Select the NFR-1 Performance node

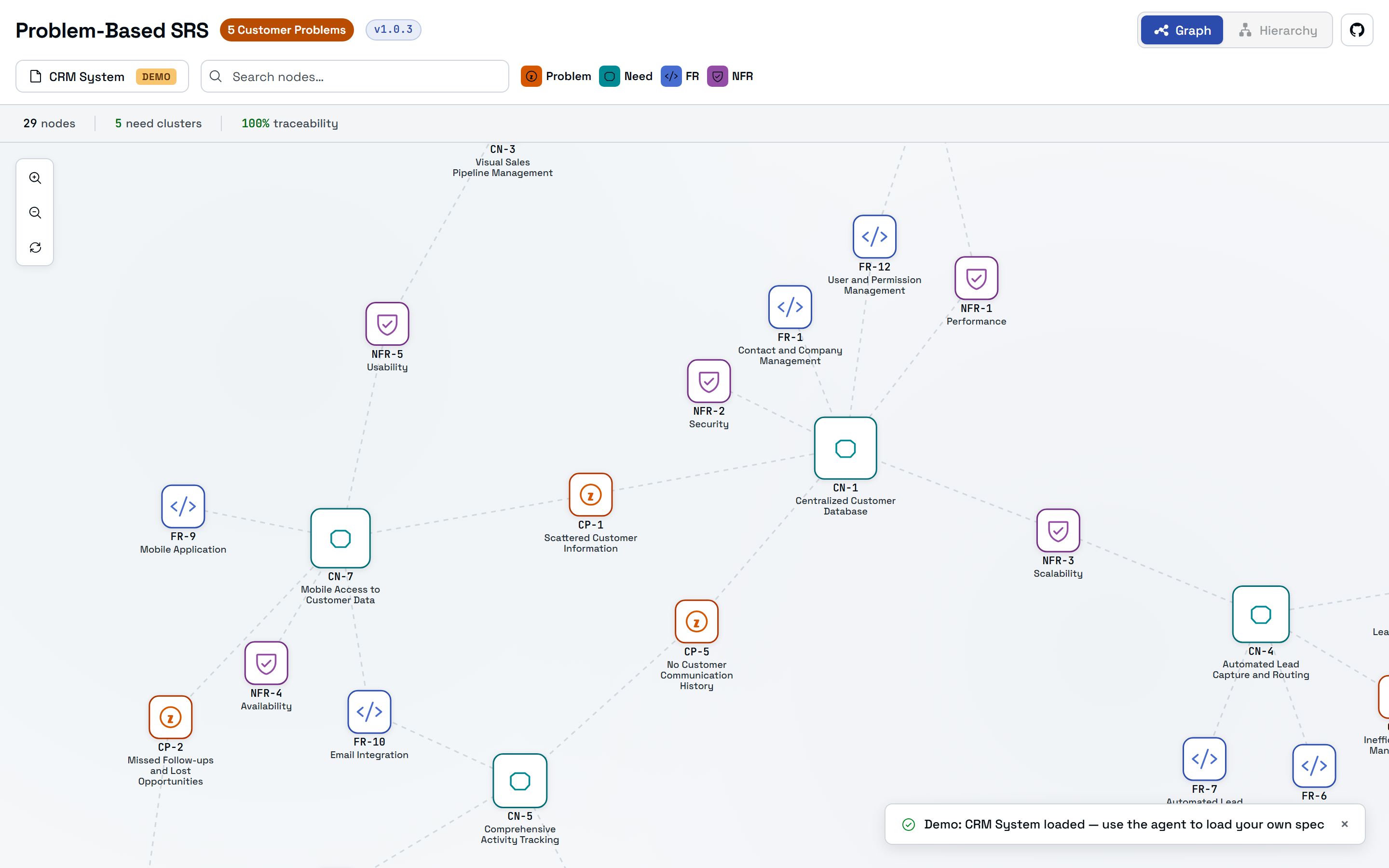click(x=976, y=278)
